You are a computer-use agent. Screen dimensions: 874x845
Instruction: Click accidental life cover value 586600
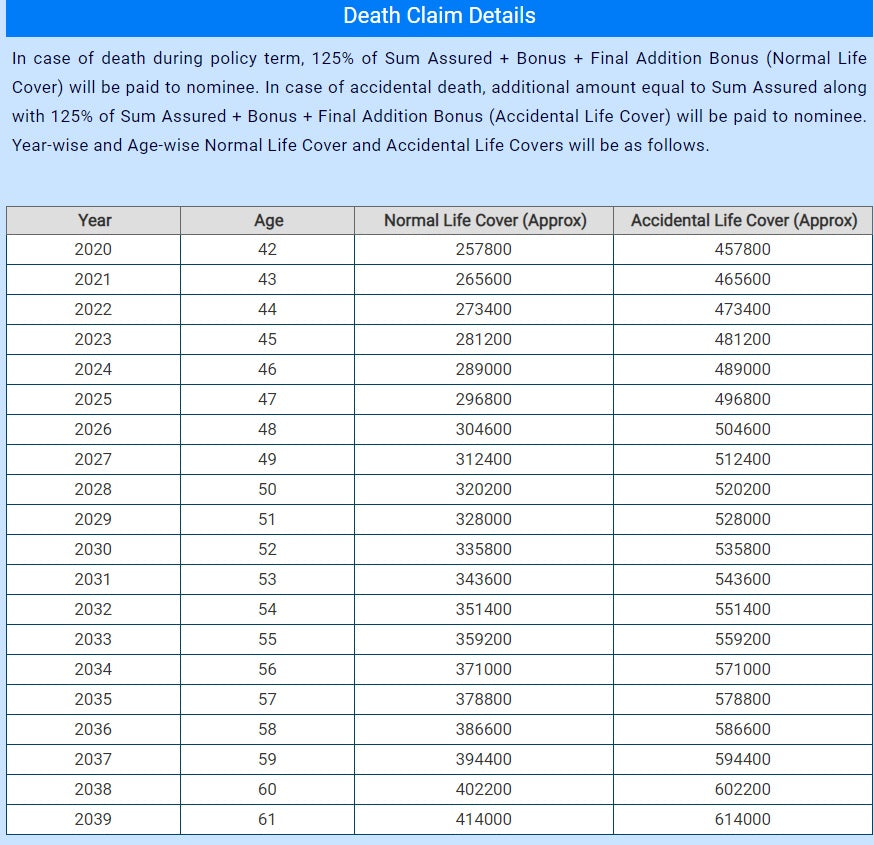click(x=743, y=730)
